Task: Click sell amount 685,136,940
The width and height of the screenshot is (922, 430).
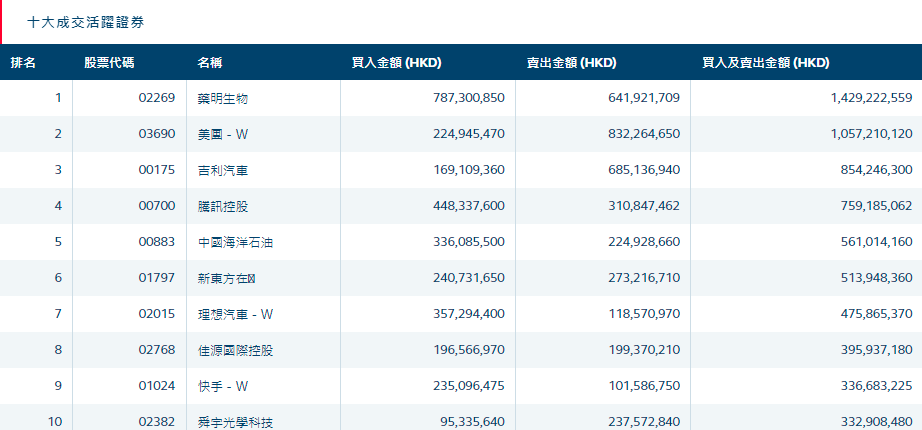Action: pyautogui.click(x=644, y=170)
